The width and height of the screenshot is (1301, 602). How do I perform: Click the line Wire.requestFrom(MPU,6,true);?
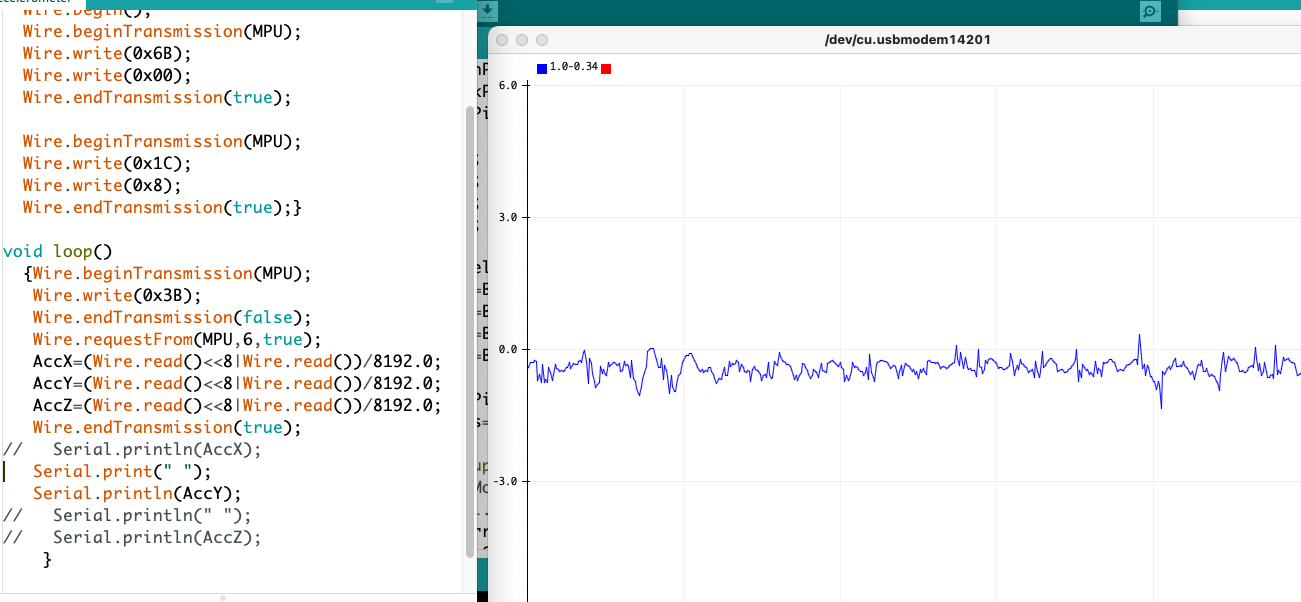177,339
